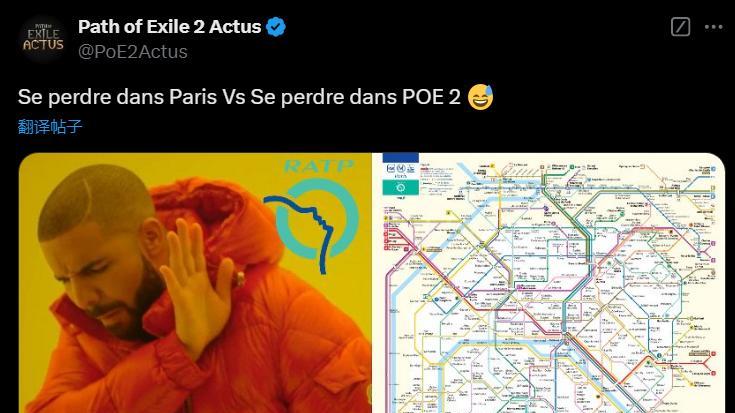
Task: Click the sweating smile emoji
Action: tap(480, 97)
